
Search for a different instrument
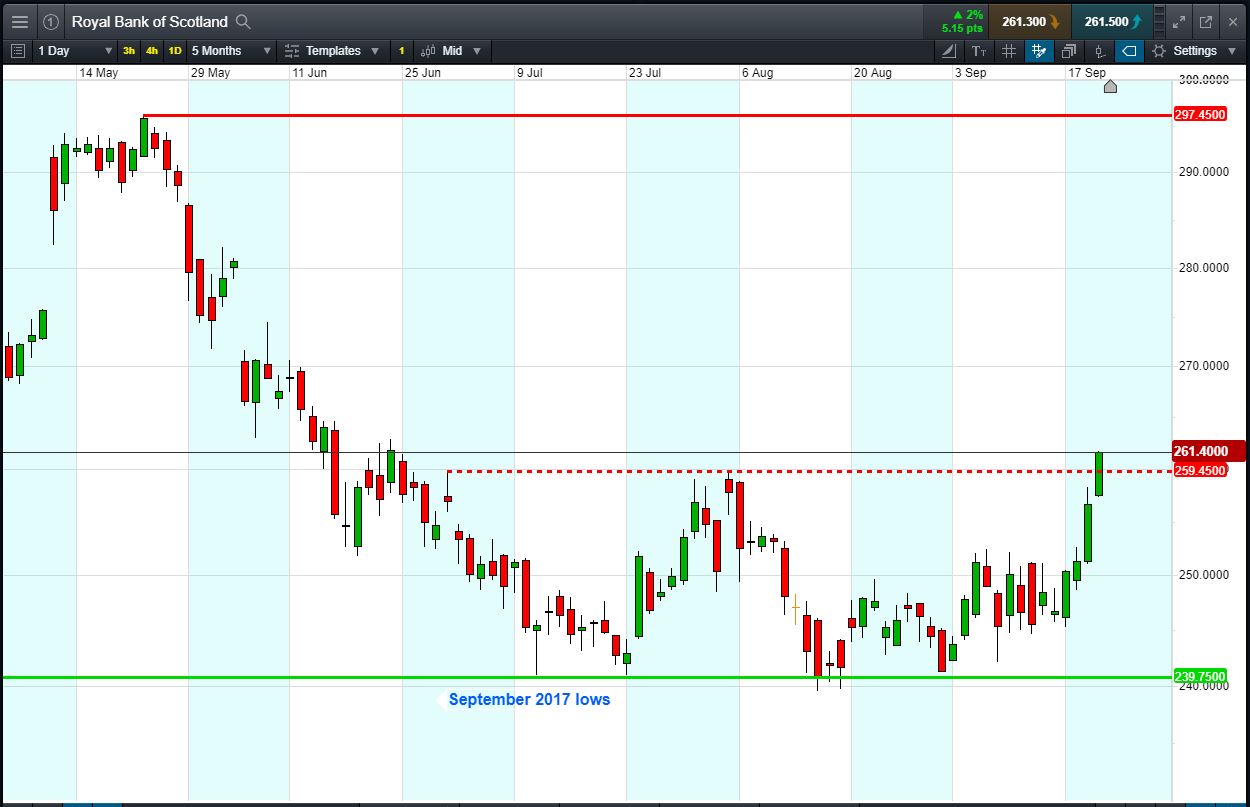tap(243, 21)
